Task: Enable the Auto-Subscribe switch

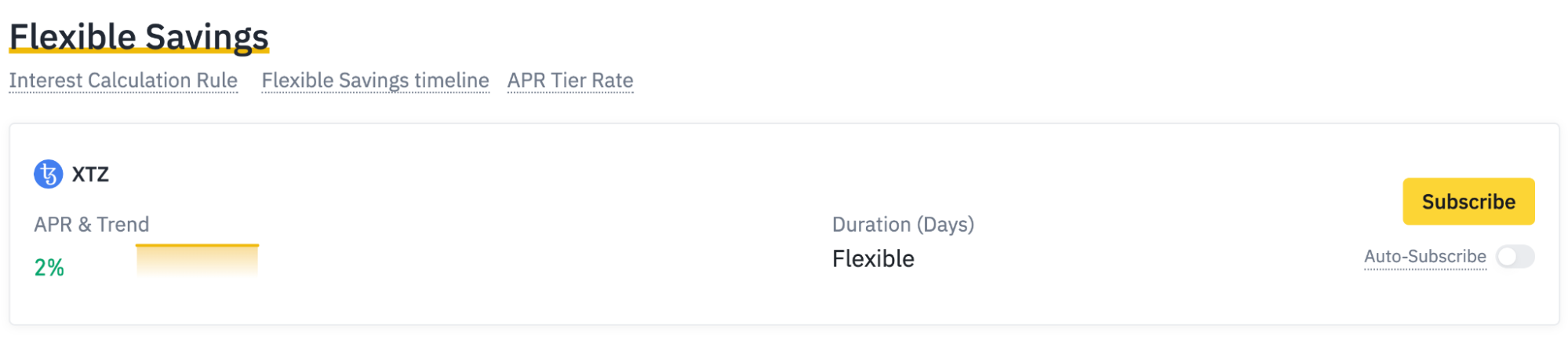Action: pos(1515,257)
